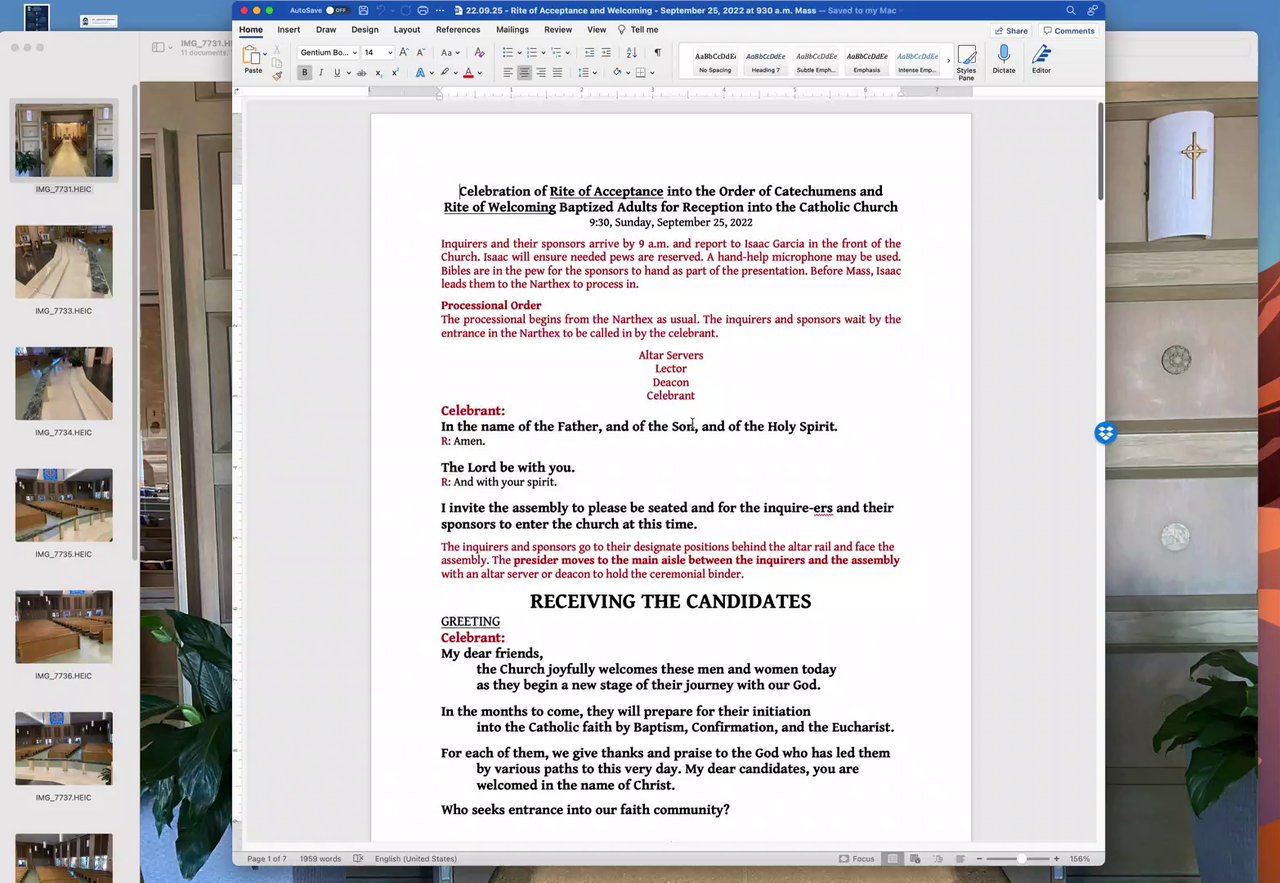This screenshot has height=883, width=1280.
Task: Toggle Underline formatting
Action: point(337,73)
